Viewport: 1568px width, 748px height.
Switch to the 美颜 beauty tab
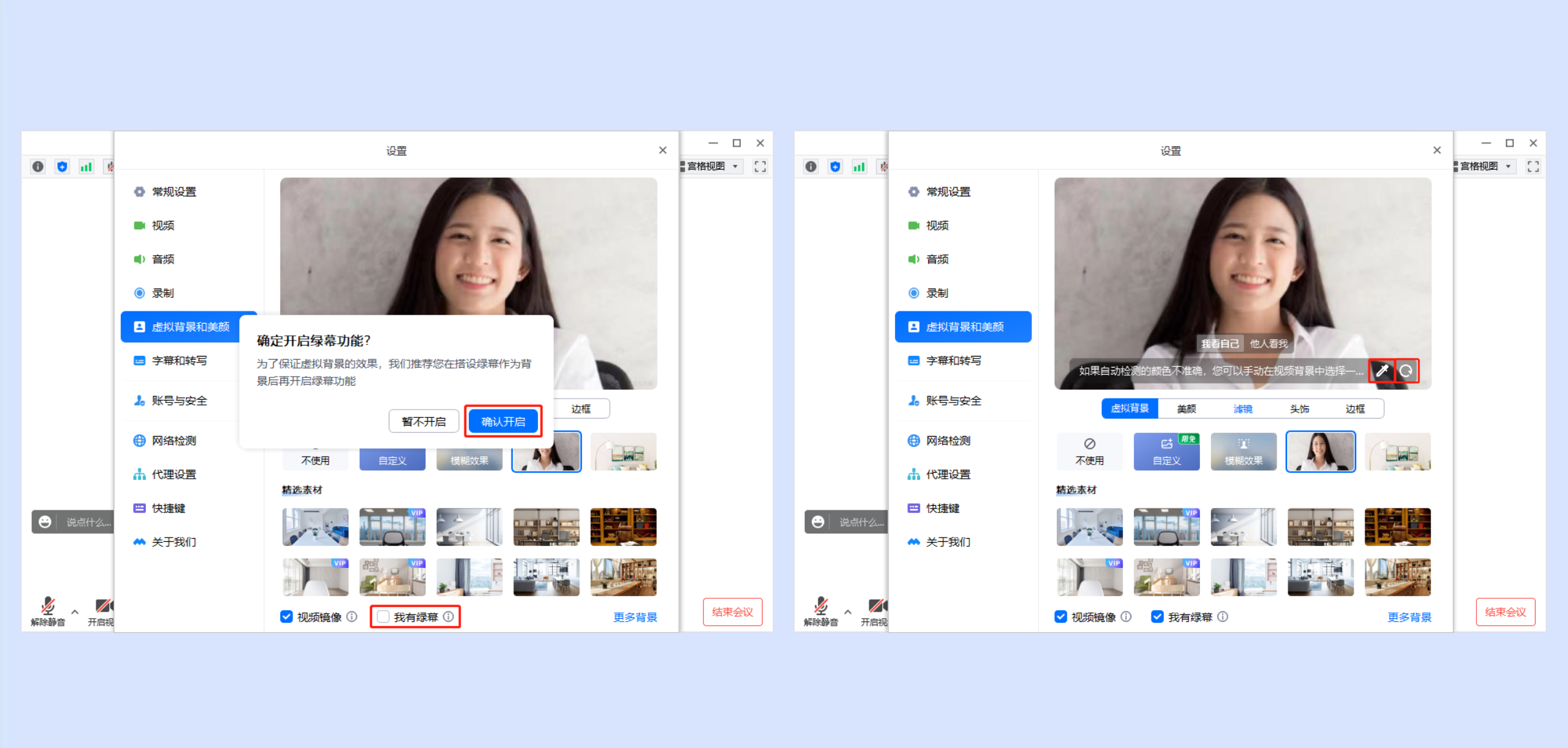point(1187,408)
